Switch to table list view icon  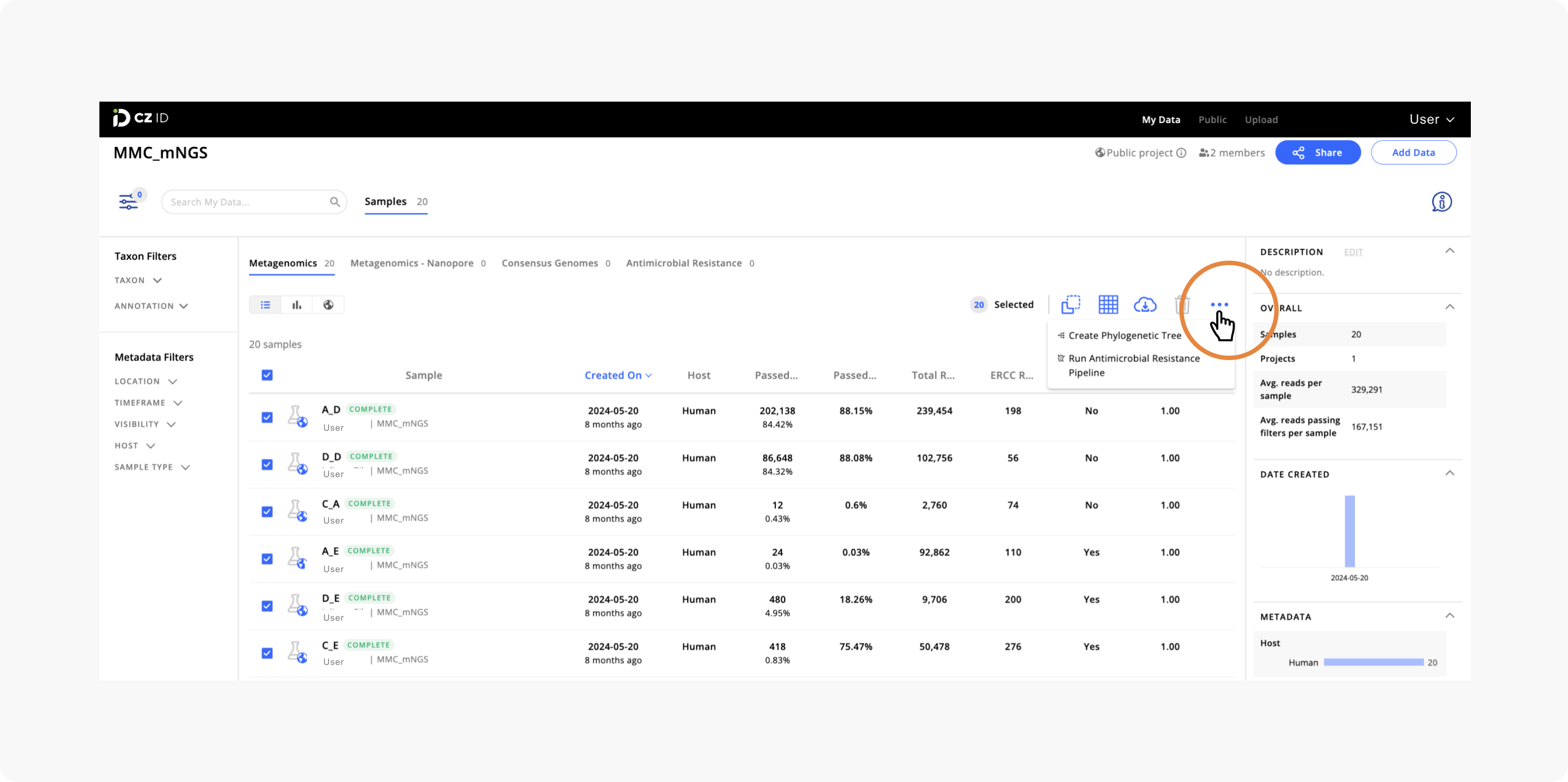266,305
